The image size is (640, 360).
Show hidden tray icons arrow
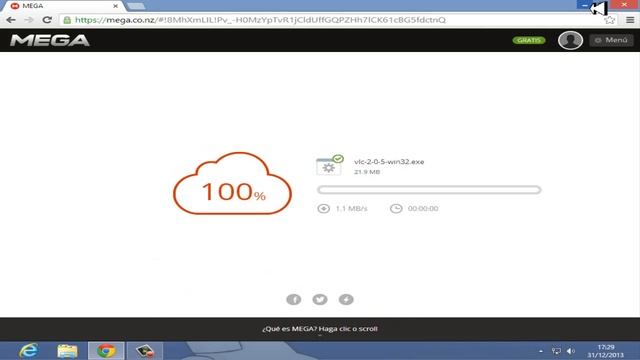point(541,351)
